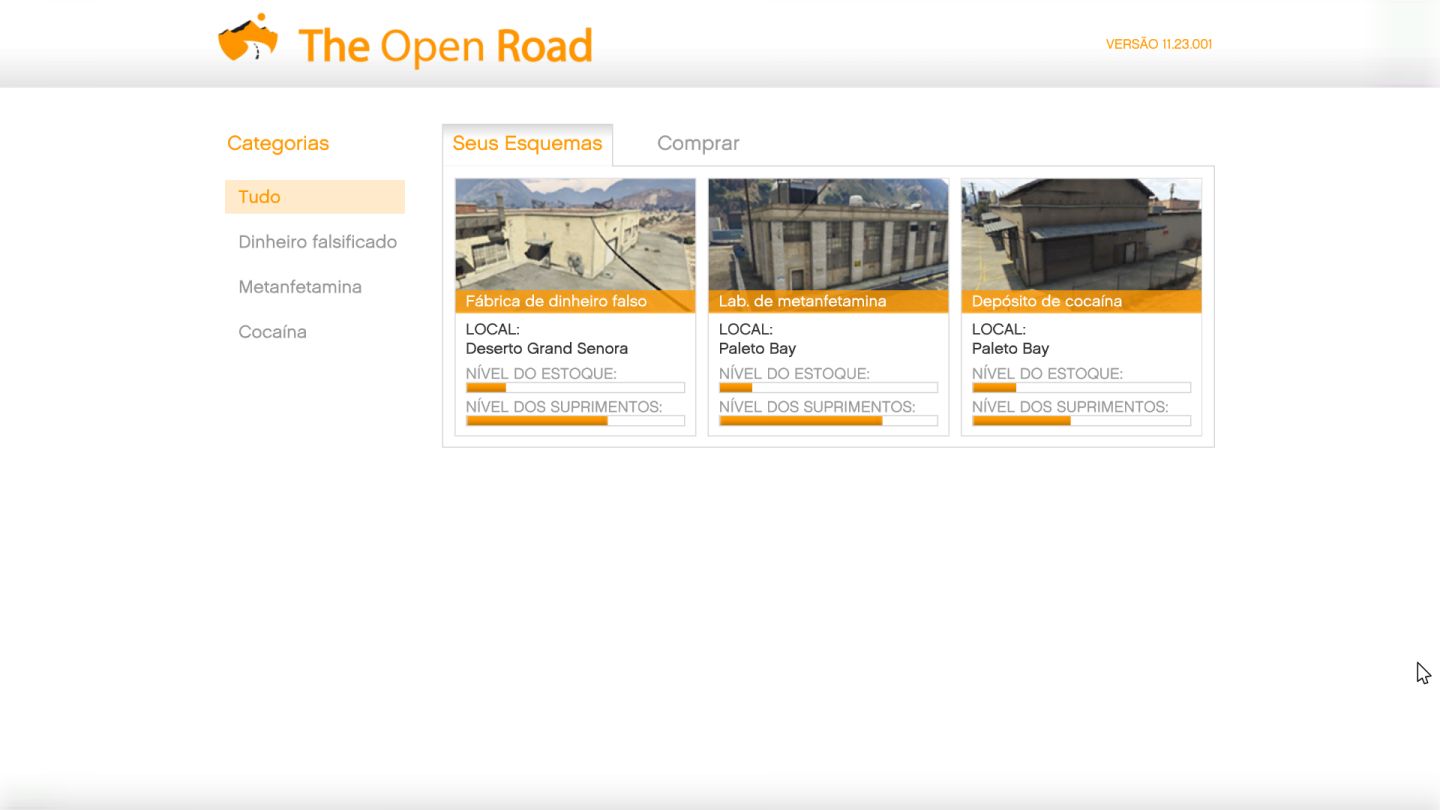Image resolution: width=1440 pixels, height=810 pixels.
Task: Click stock level bar of Fábrica de dinheiro falso
Action: click(x=575, y=388)
